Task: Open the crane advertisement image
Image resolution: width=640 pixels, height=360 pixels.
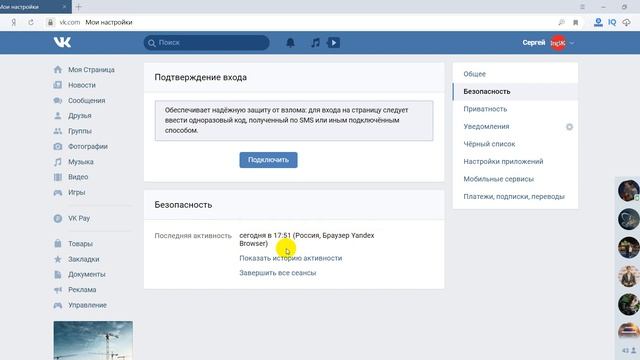Action: pos(93,340)
